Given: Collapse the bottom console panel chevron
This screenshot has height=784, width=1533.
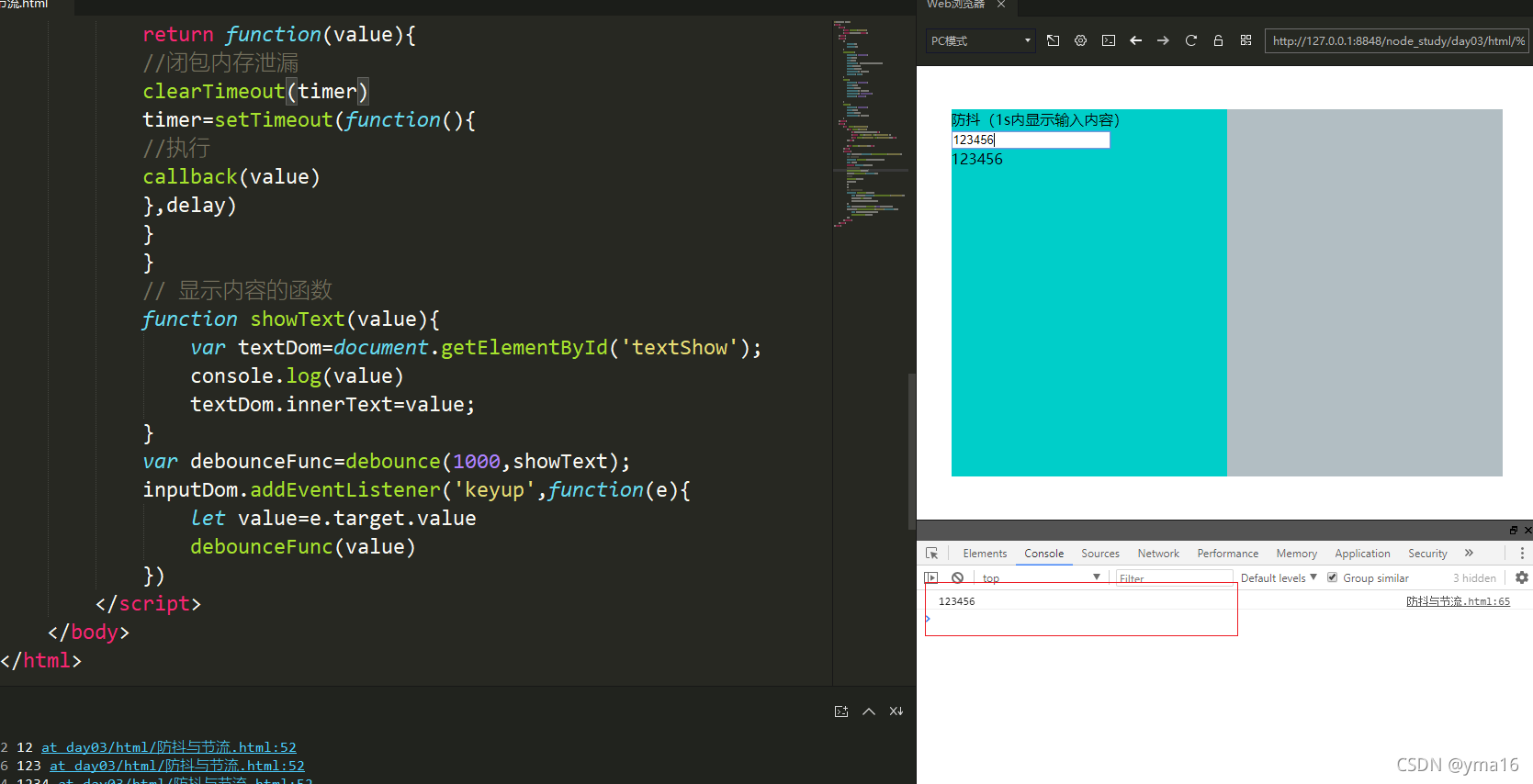Looking at the screenshot, I should click(x=869, y=711).
